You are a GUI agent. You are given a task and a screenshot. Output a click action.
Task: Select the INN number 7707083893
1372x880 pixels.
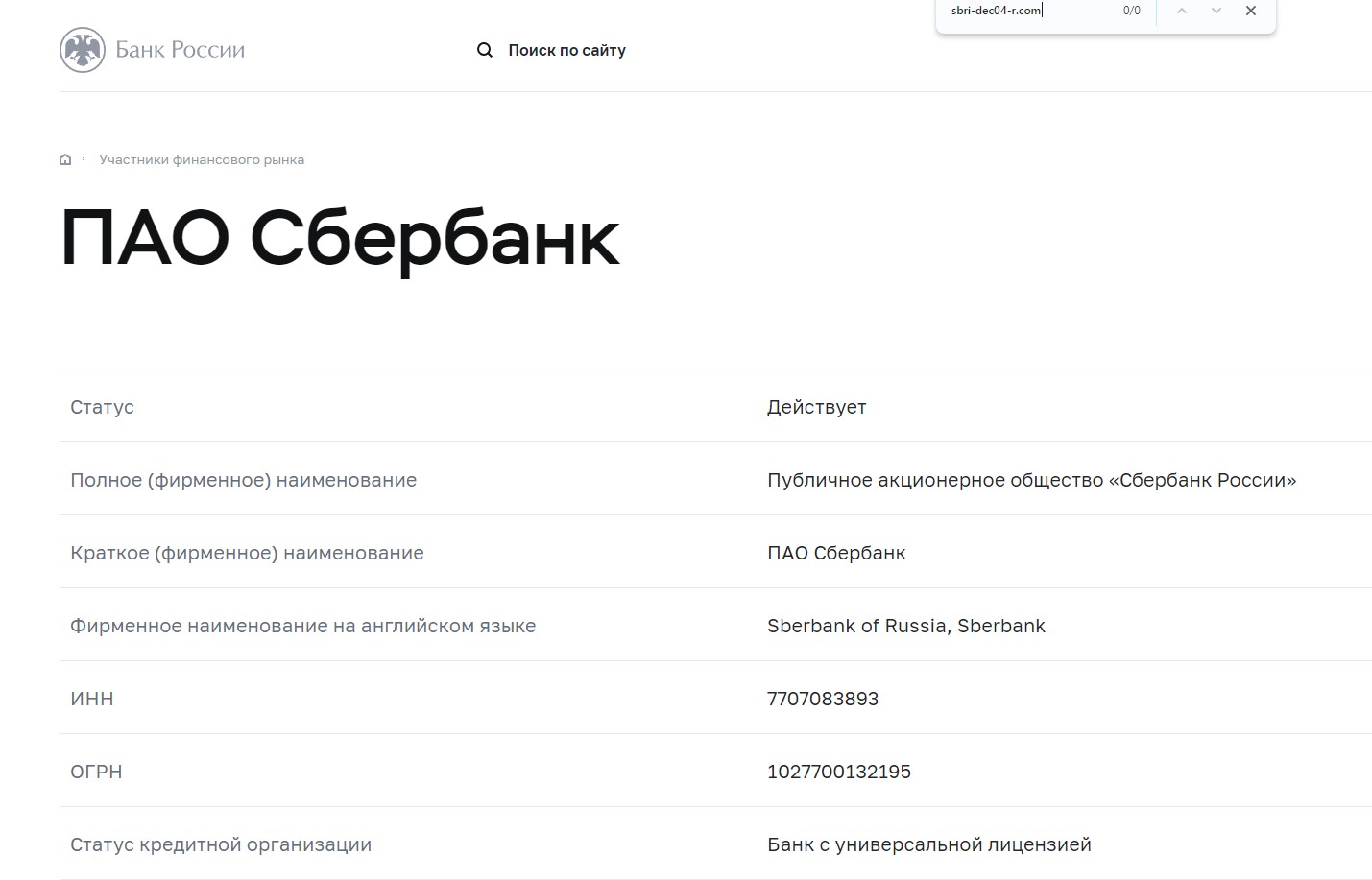point(823,699)
